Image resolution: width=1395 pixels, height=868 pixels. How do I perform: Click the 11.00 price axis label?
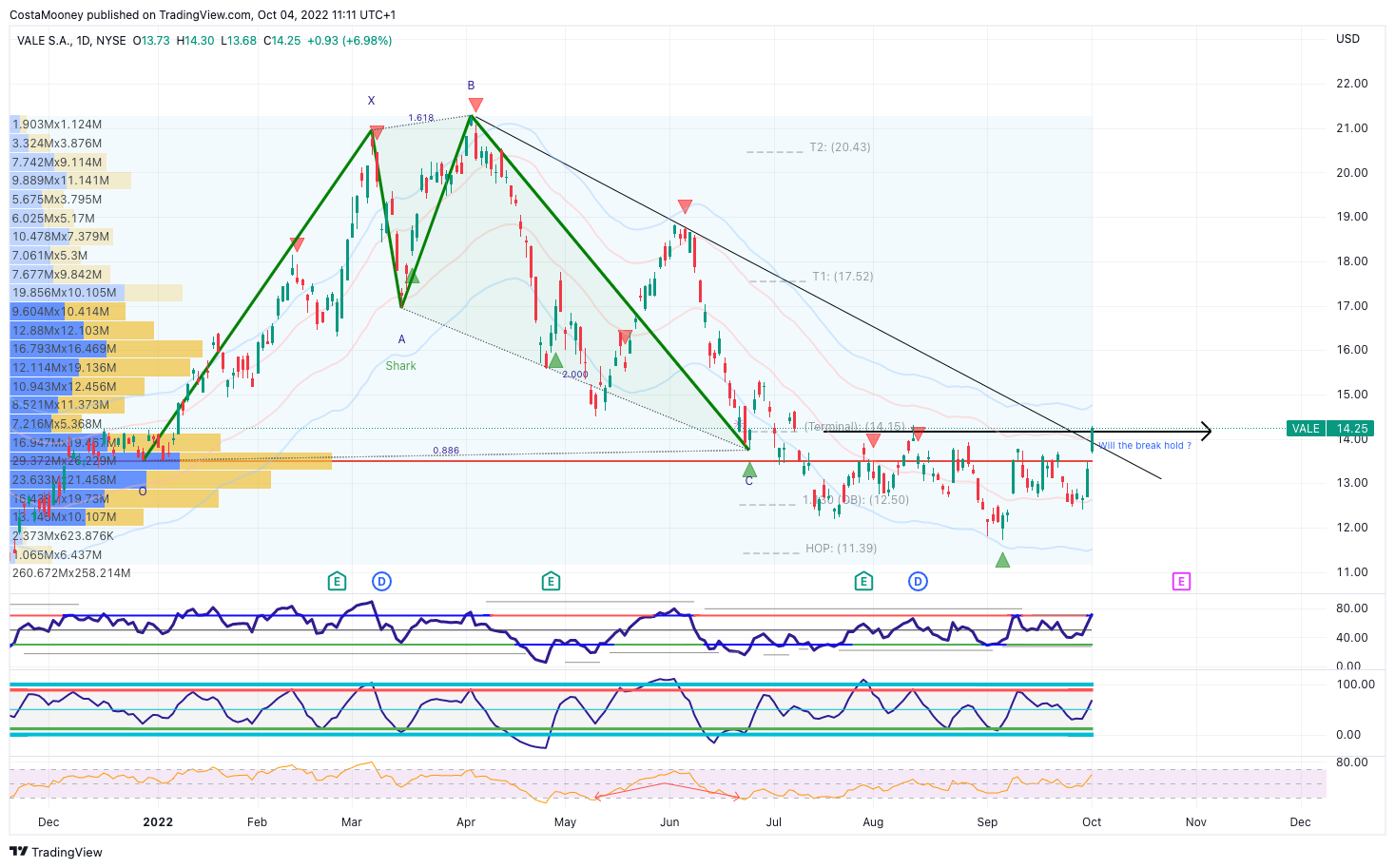(1351, 572)
